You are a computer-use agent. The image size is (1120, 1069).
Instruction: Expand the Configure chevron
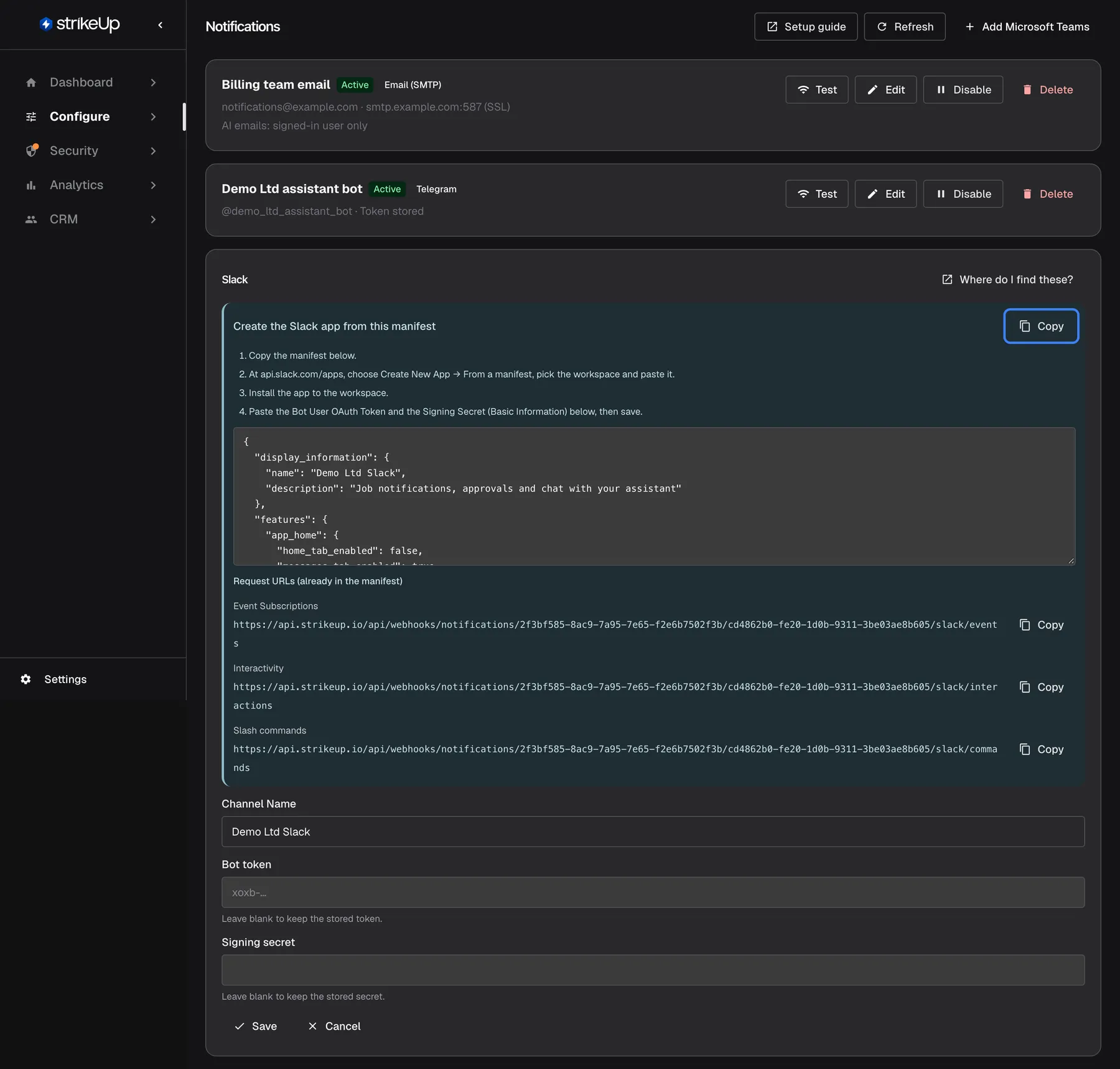[153, 116]
